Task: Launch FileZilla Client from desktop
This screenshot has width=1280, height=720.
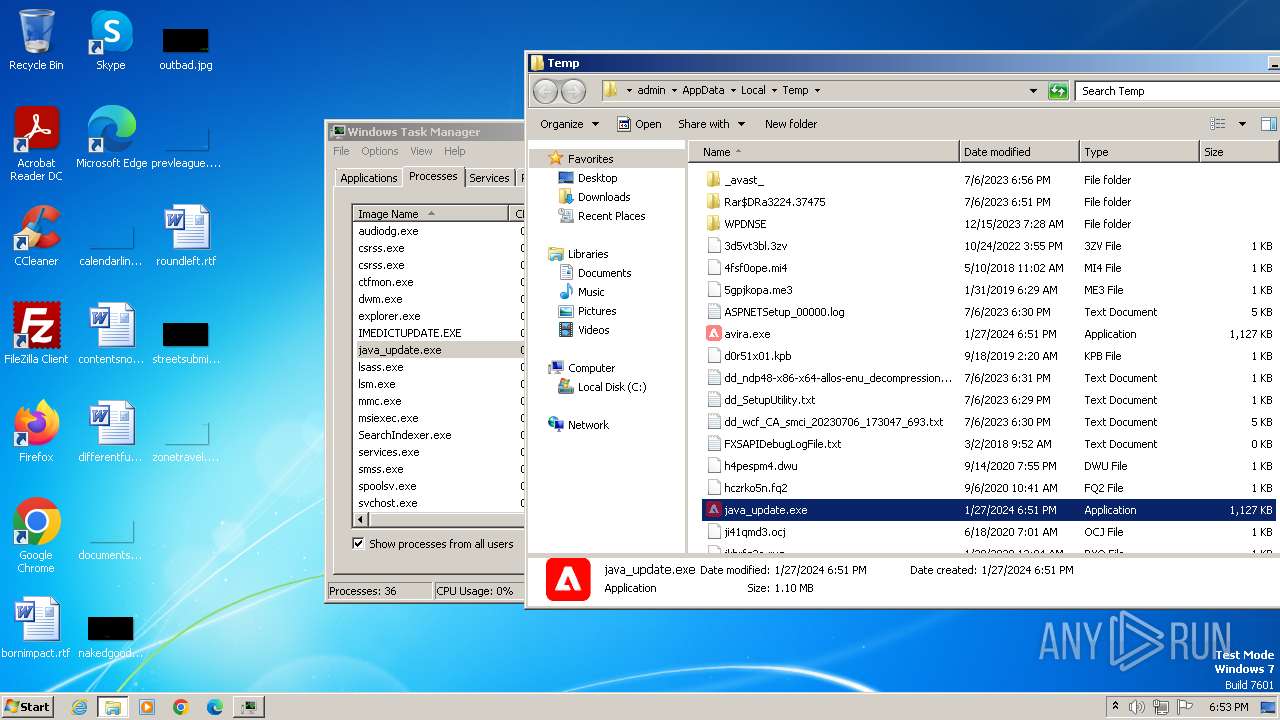Action: pyautogui.click(x=36, y=334)
